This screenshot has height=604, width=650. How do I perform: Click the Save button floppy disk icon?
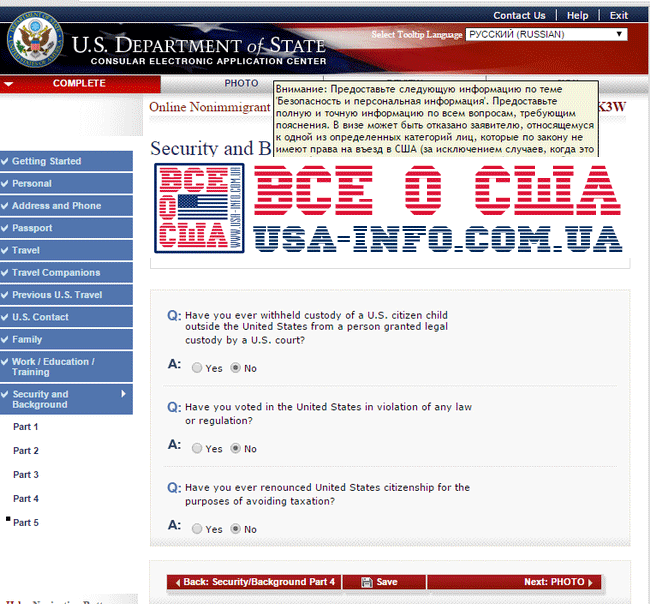coord(366,582)
